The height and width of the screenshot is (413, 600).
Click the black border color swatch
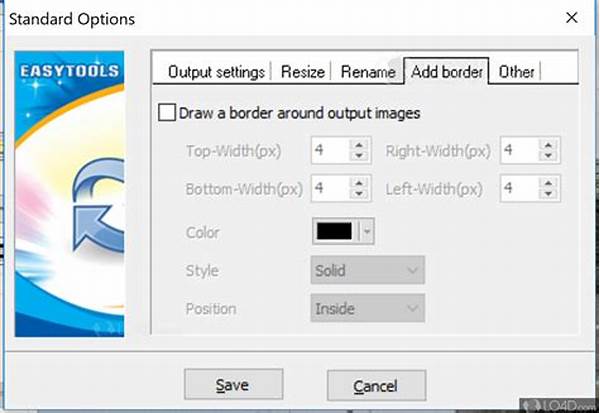pos(334,232)
